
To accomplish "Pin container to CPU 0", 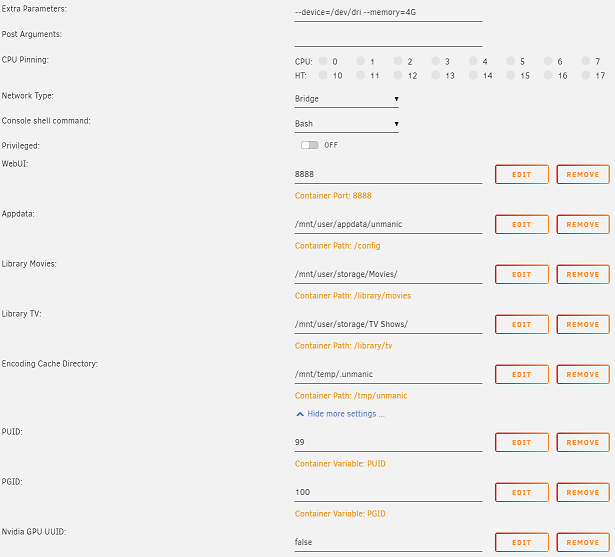I will pos(323,61).
